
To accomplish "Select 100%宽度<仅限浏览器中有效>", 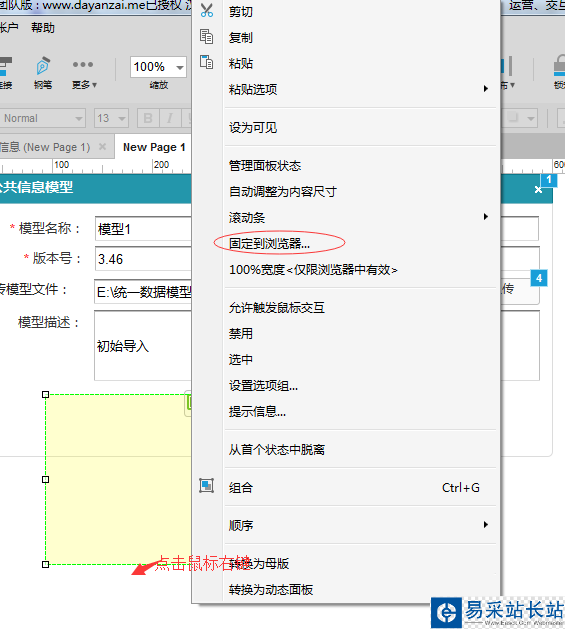I will (x=346, y=270).
